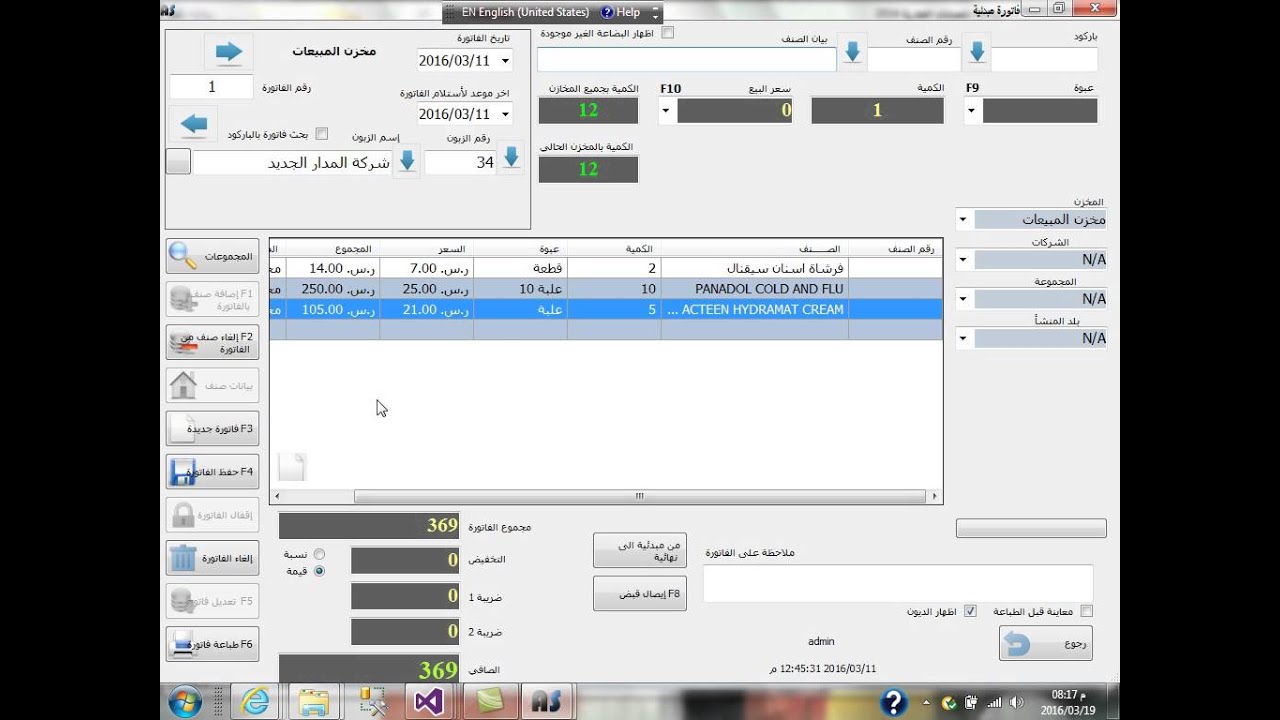Toggle search invoice by barcode checkbox
The width and height of the screenshot is (1280, 720).
(322, 133)
